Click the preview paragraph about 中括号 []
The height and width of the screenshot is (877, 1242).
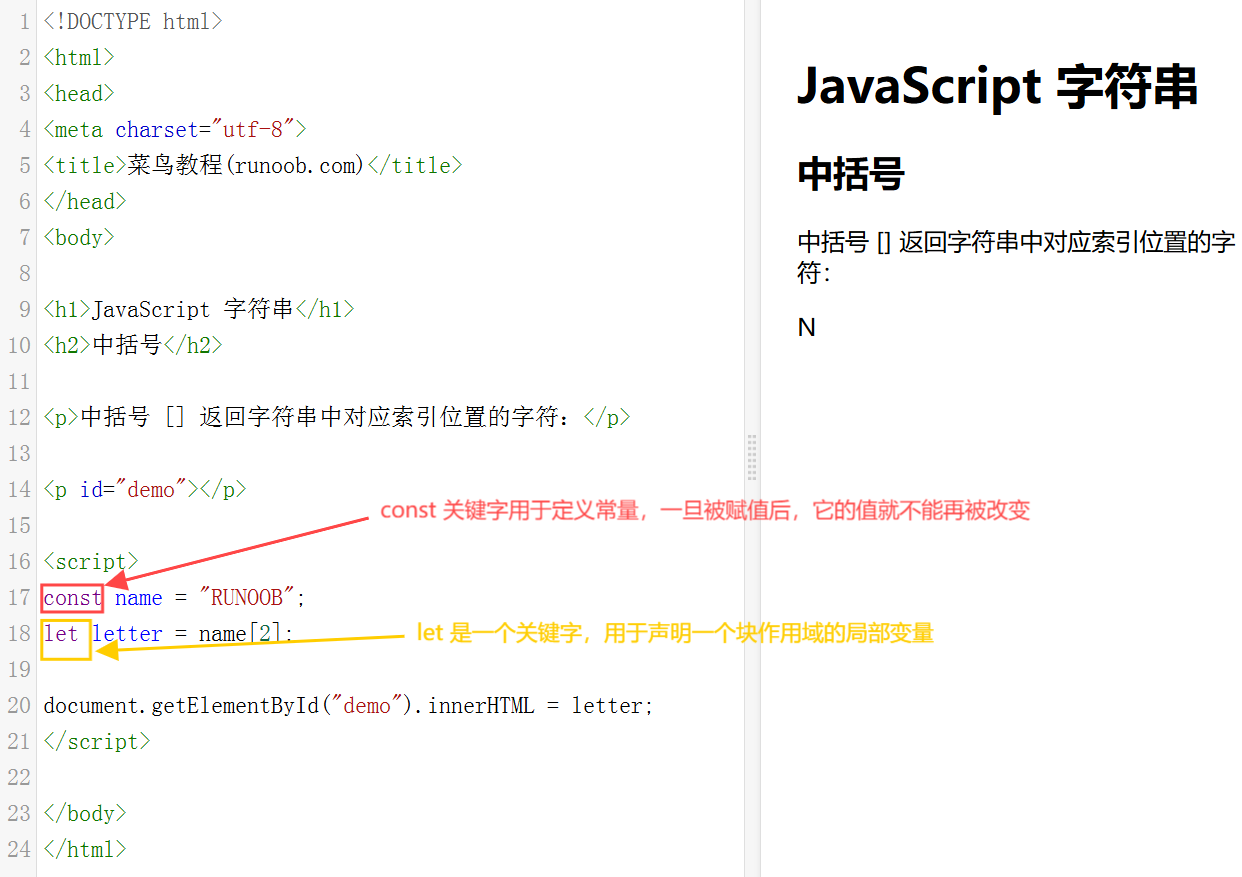click(x=1016, y=257)
